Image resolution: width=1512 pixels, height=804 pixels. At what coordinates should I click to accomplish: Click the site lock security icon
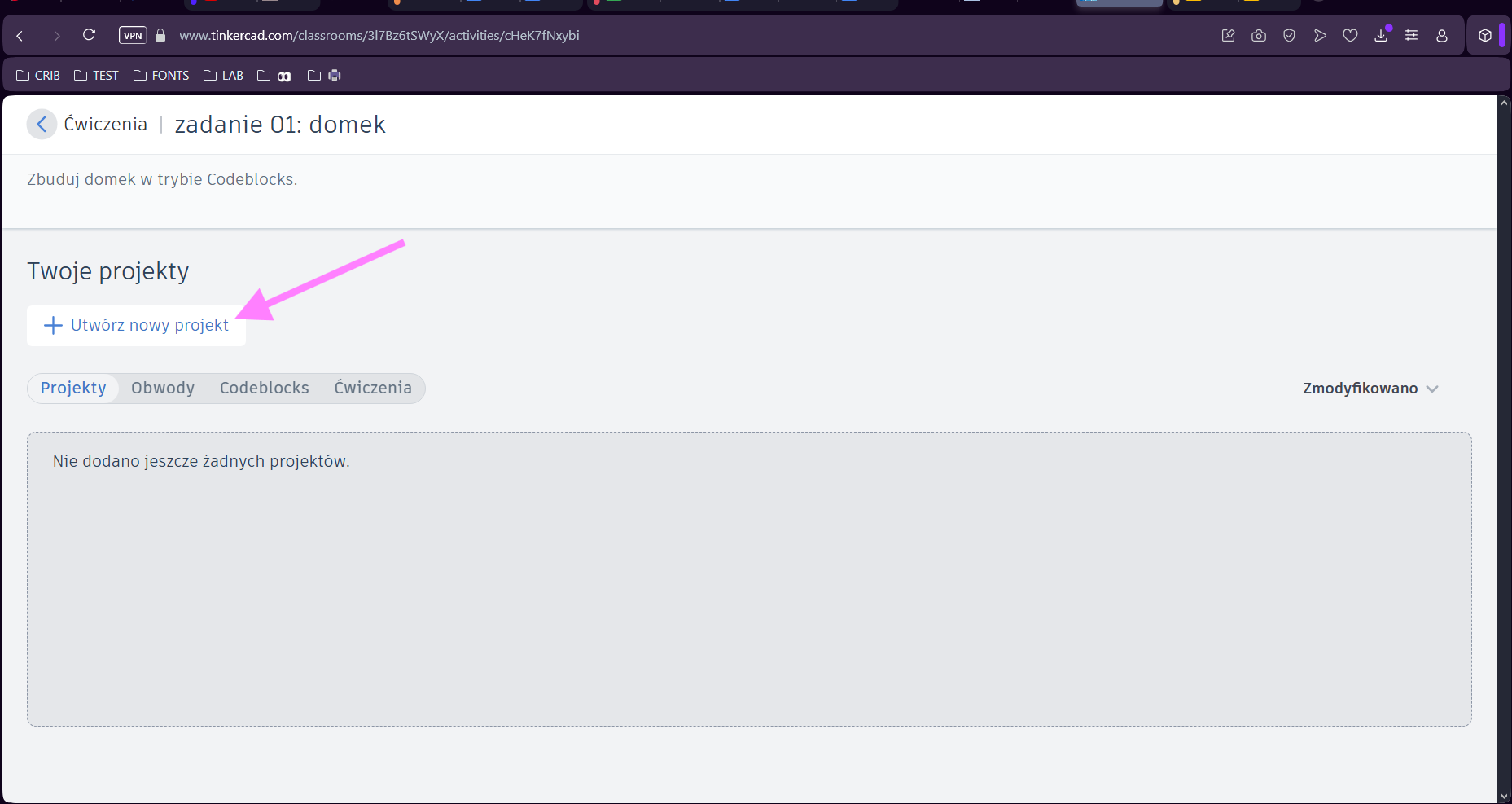160,36
